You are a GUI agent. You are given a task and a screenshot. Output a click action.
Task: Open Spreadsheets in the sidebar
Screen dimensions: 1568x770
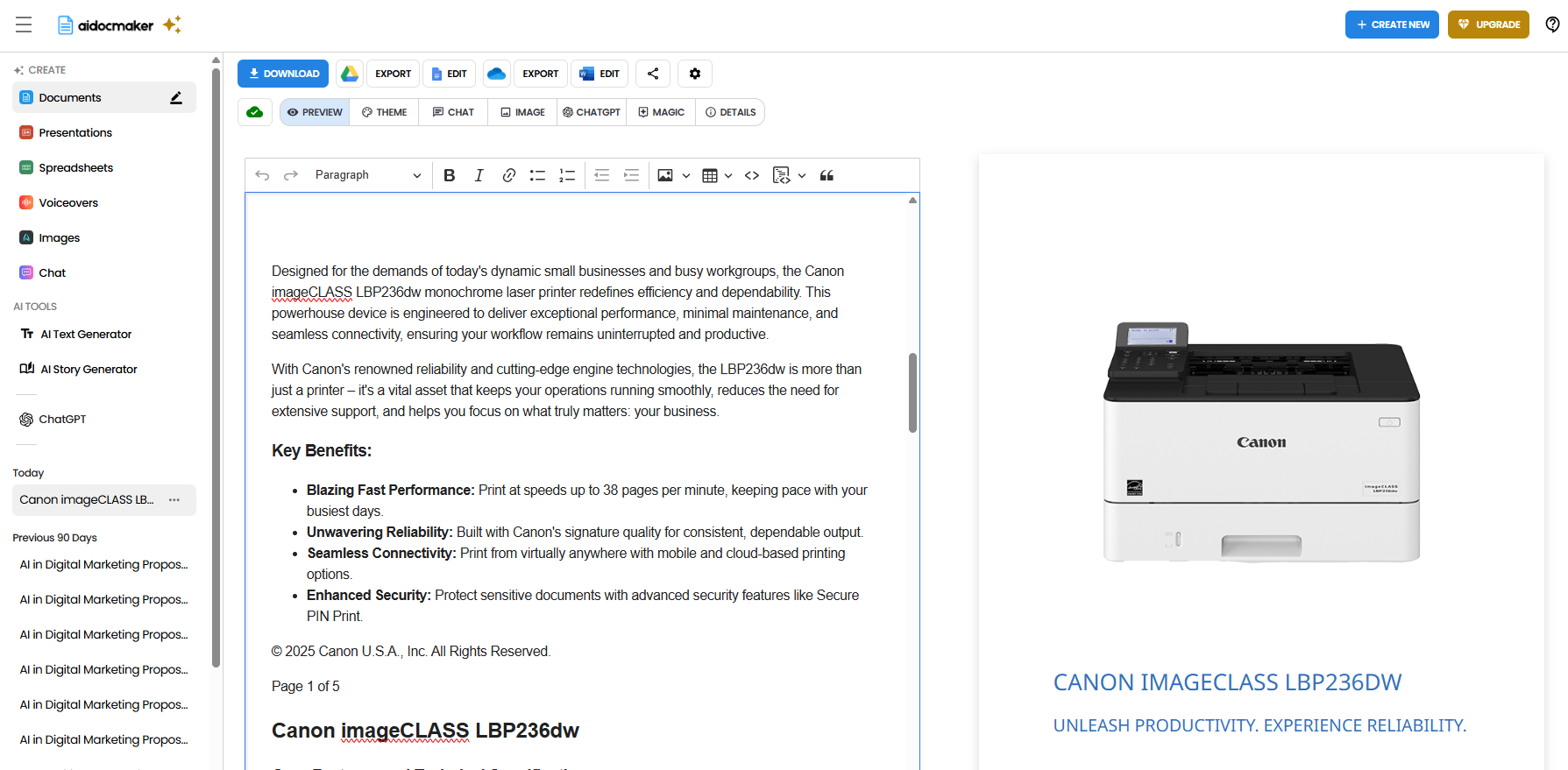(104, 168)
